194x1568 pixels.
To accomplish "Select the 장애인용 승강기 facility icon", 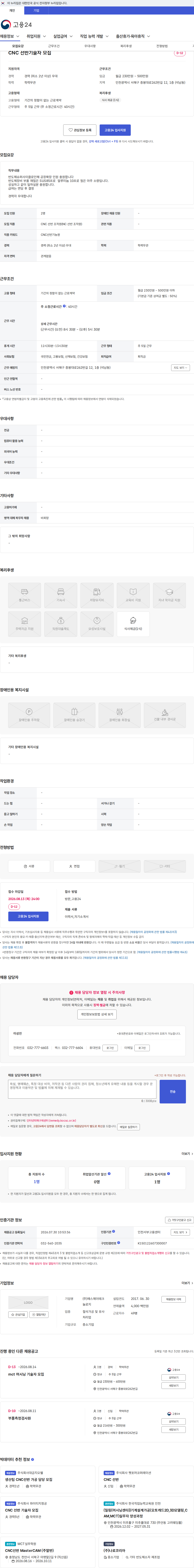I will click(x=74, y=715).
